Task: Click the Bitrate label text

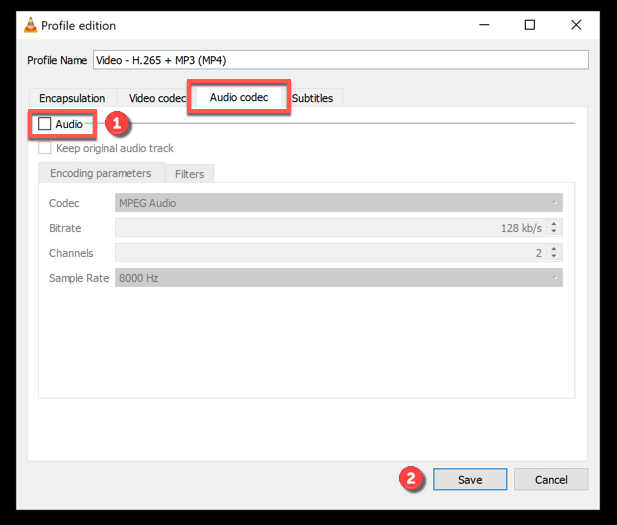Action: (x=65, y=228)
